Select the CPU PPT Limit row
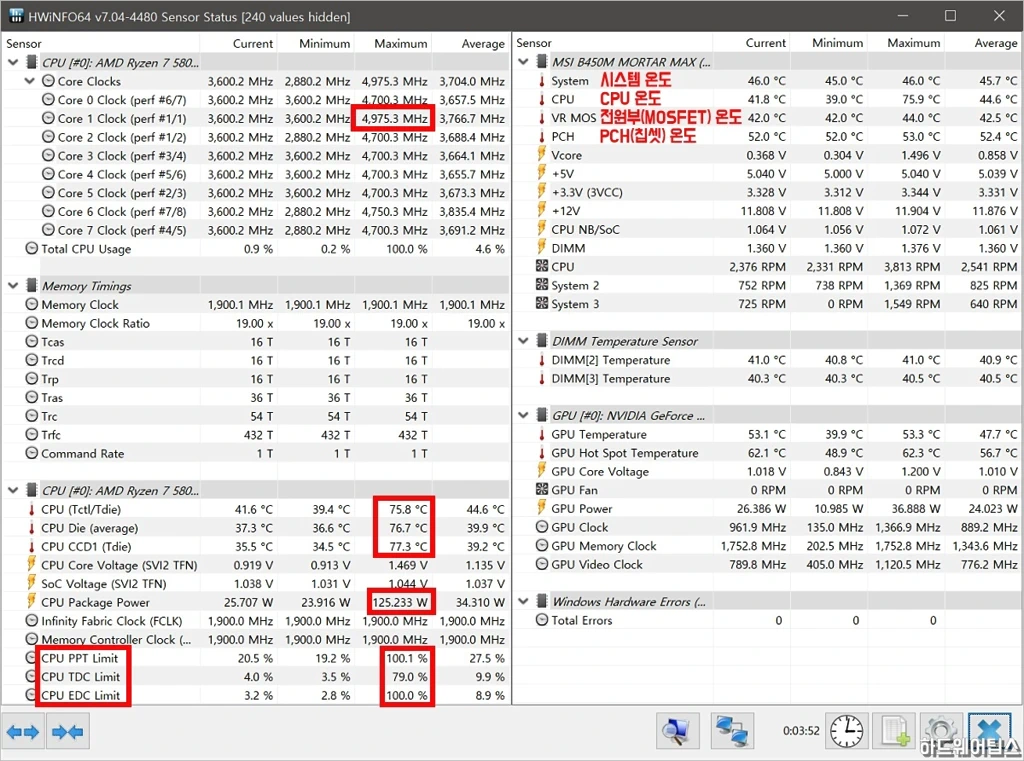Image resolution: width=1024 pixels, height=761 pixels. click(255, 658)
